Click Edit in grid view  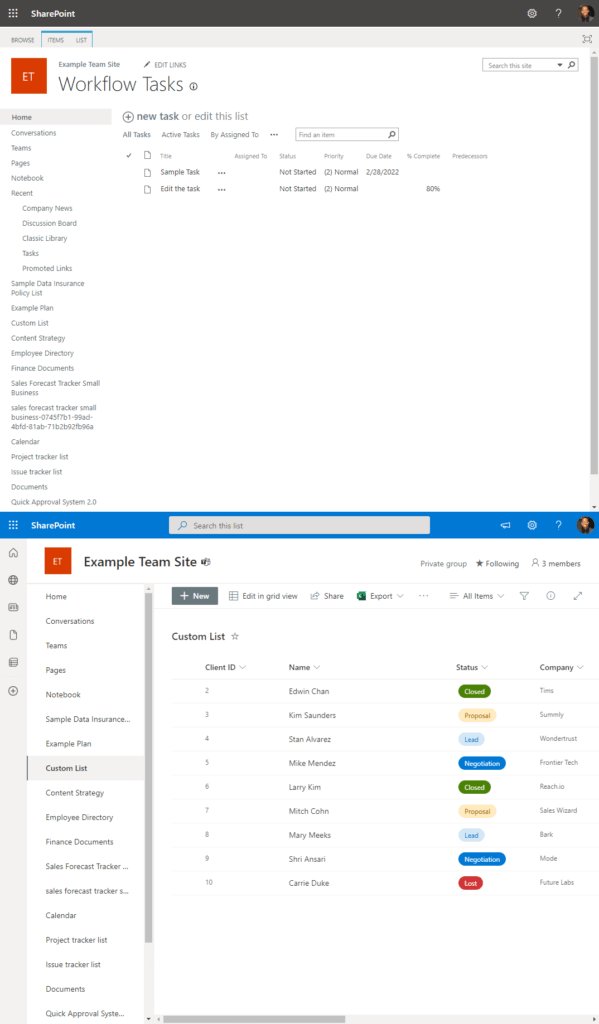pyautogui.click(x=263, y=596)
